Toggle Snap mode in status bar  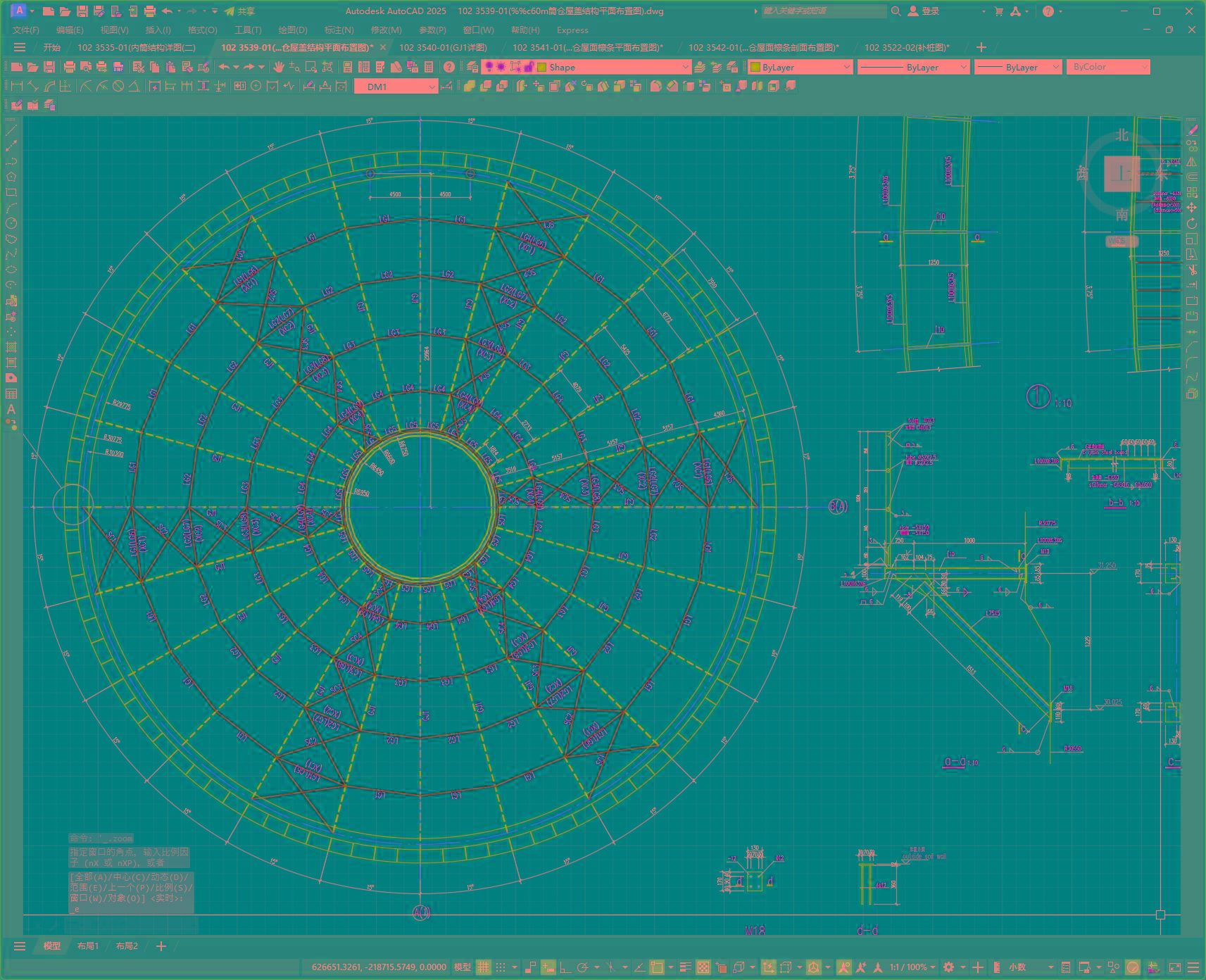(501, 967)
